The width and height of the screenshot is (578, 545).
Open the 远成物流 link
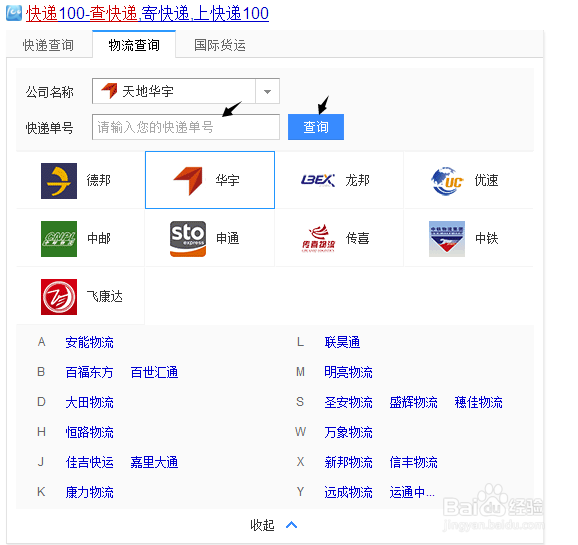pyautogui.click(x=348, y=492)
